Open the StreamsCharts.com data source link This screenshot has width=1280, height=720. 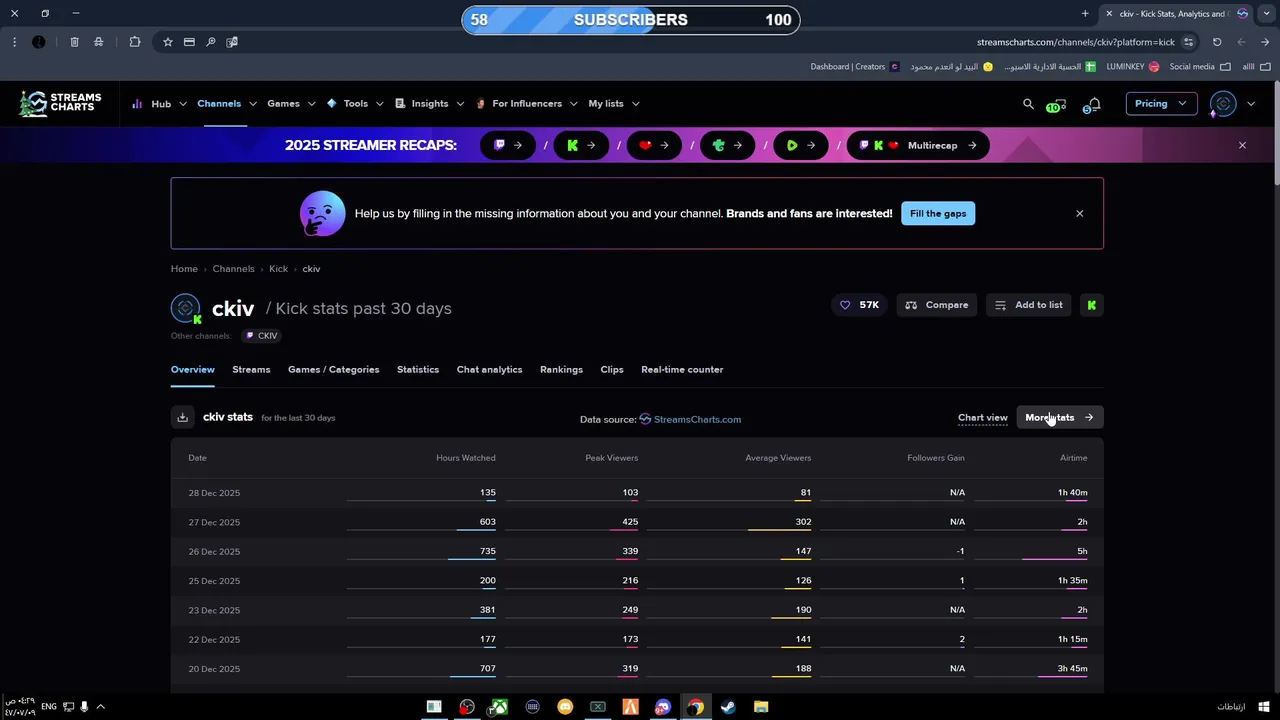(x=691, y=419)
